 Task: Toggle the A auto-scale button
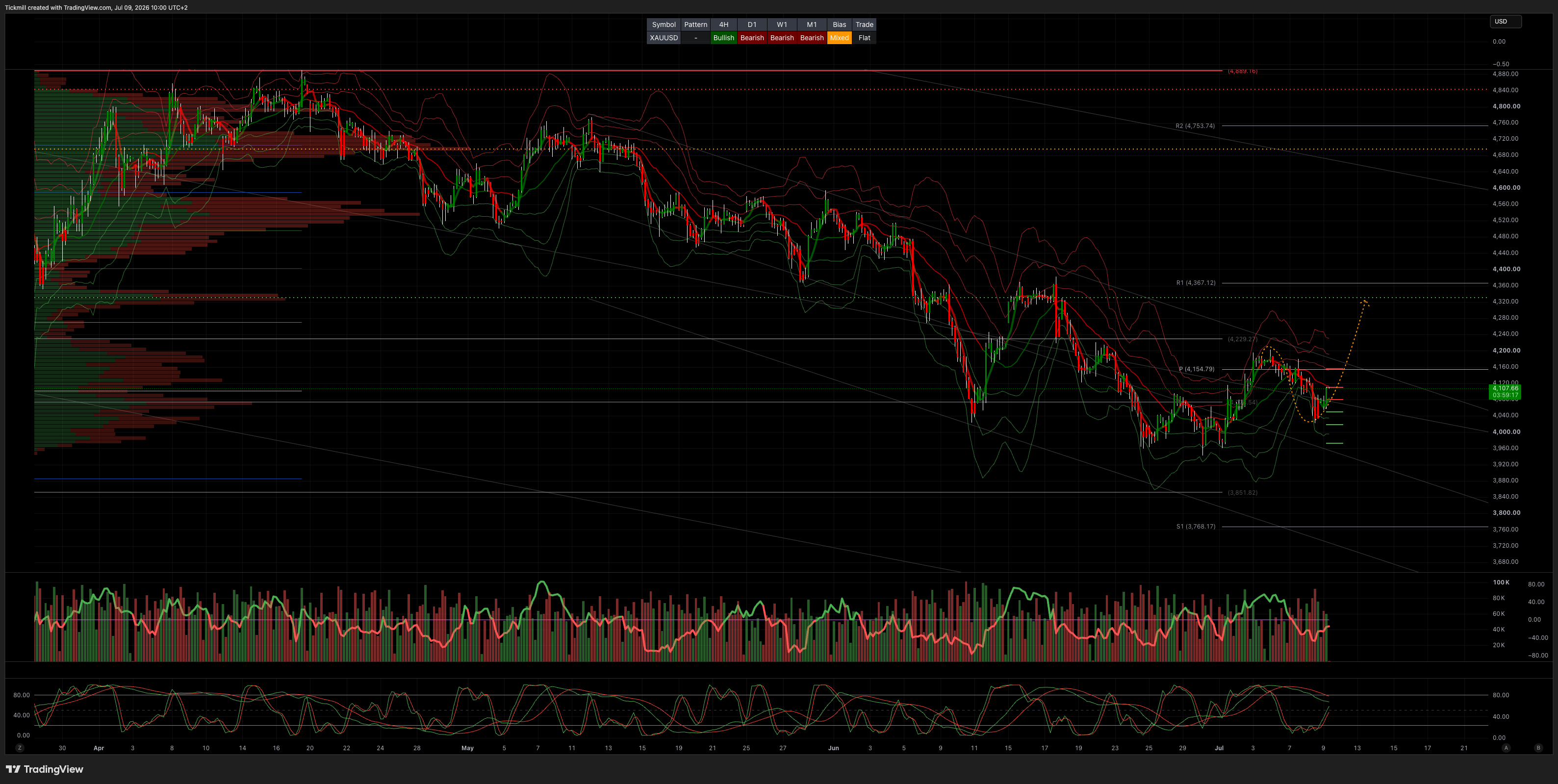click(1506, 748)
